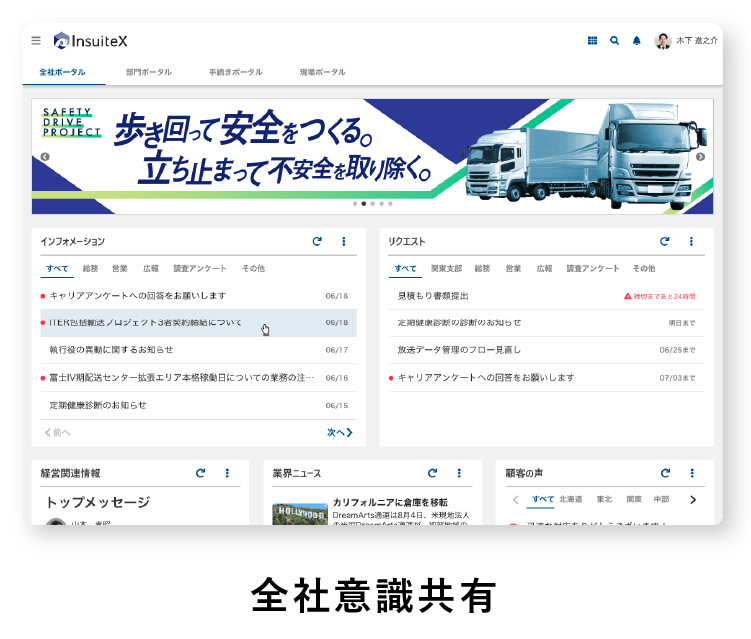
Task: Select 北海道 tab in 顧客の声
Action: 571,499
